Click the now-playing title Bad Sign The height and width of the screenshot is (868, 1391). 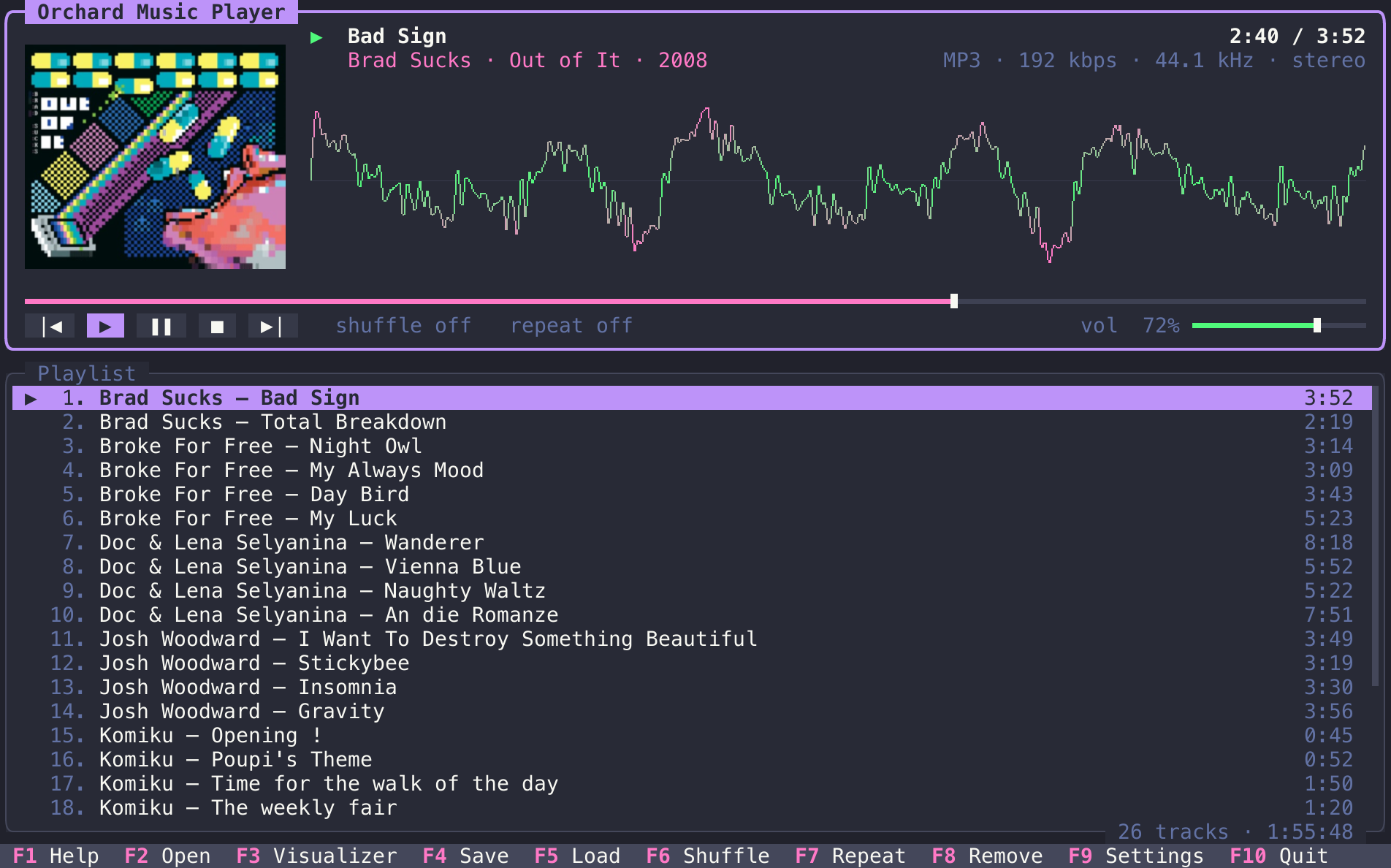click(x=397, y=37)
